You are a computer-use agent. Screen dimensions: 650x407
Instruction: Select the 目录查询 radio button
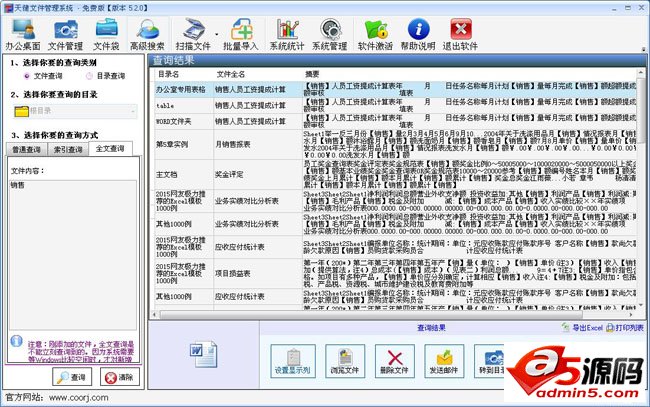coord(89,76)
